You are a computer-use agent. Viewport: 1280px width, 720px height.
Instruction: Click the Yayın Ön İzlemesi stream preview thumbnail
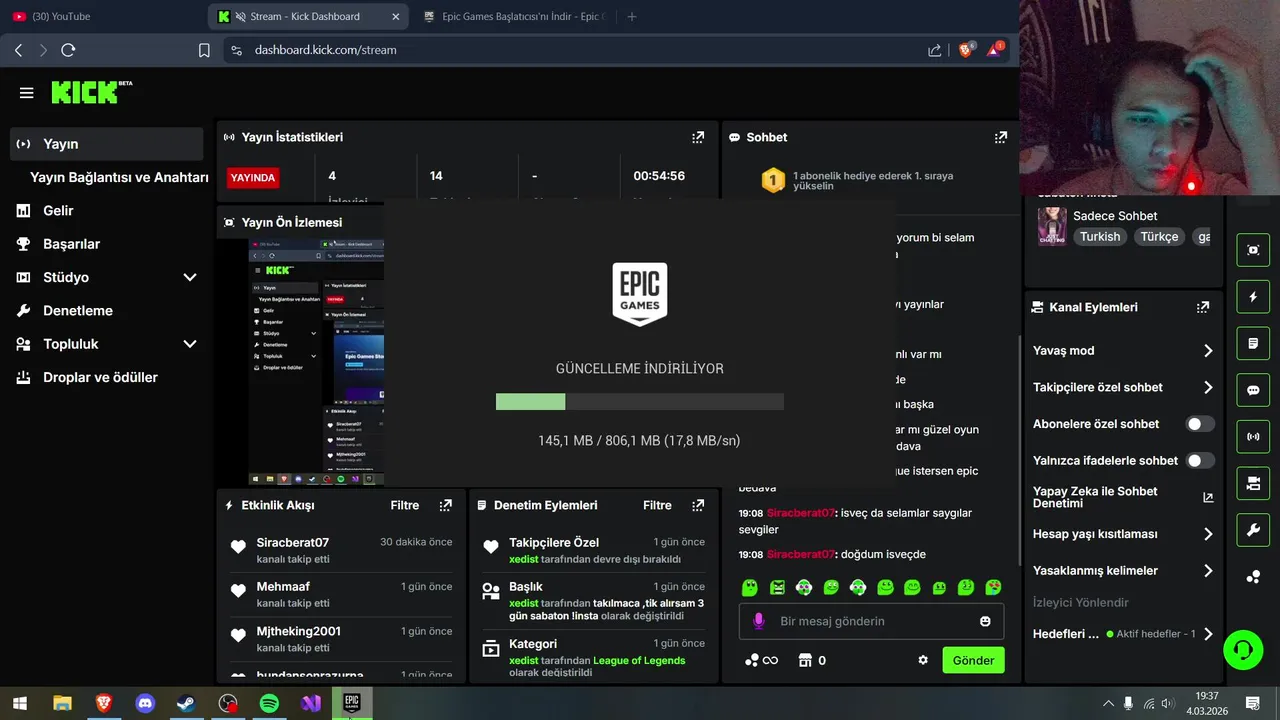316,362
